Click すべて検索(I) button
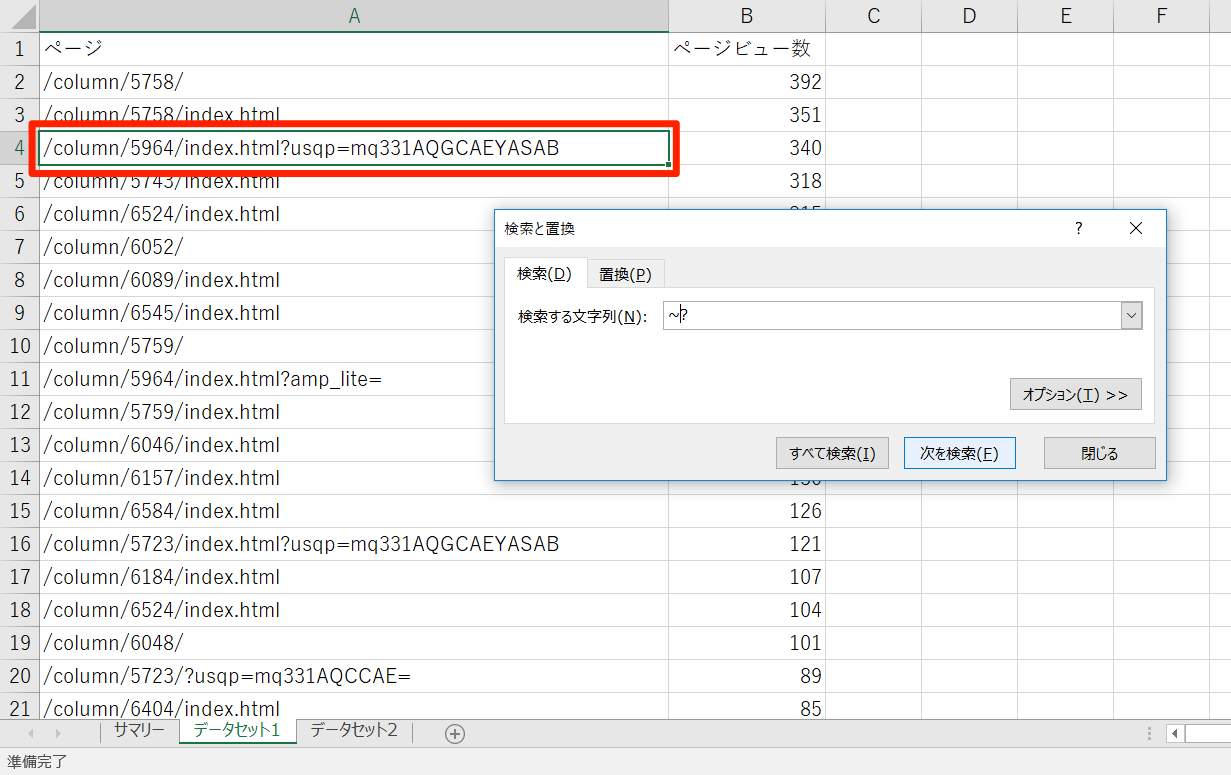The width and height of the screenshot is (1231, 775). pos(832,453)
